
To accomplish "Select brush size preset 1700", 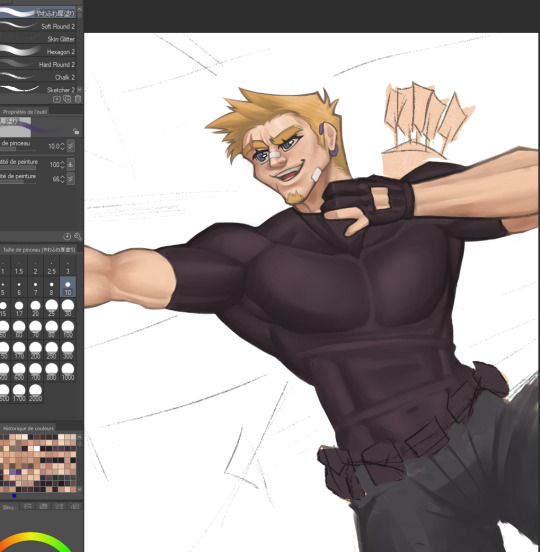I will coord(19,393).
